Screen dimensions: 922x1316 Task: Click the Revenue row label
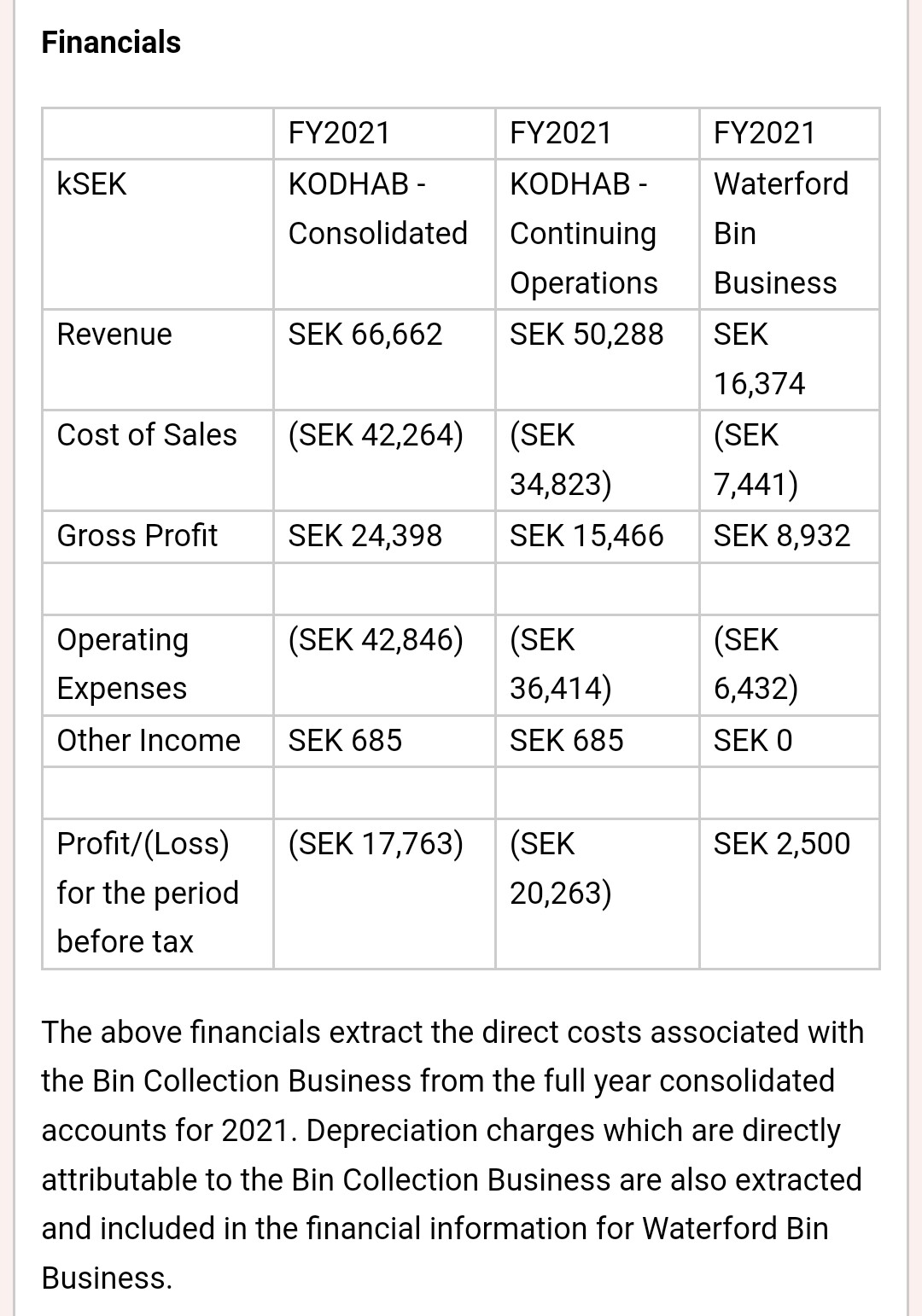[x=114, y=334]
